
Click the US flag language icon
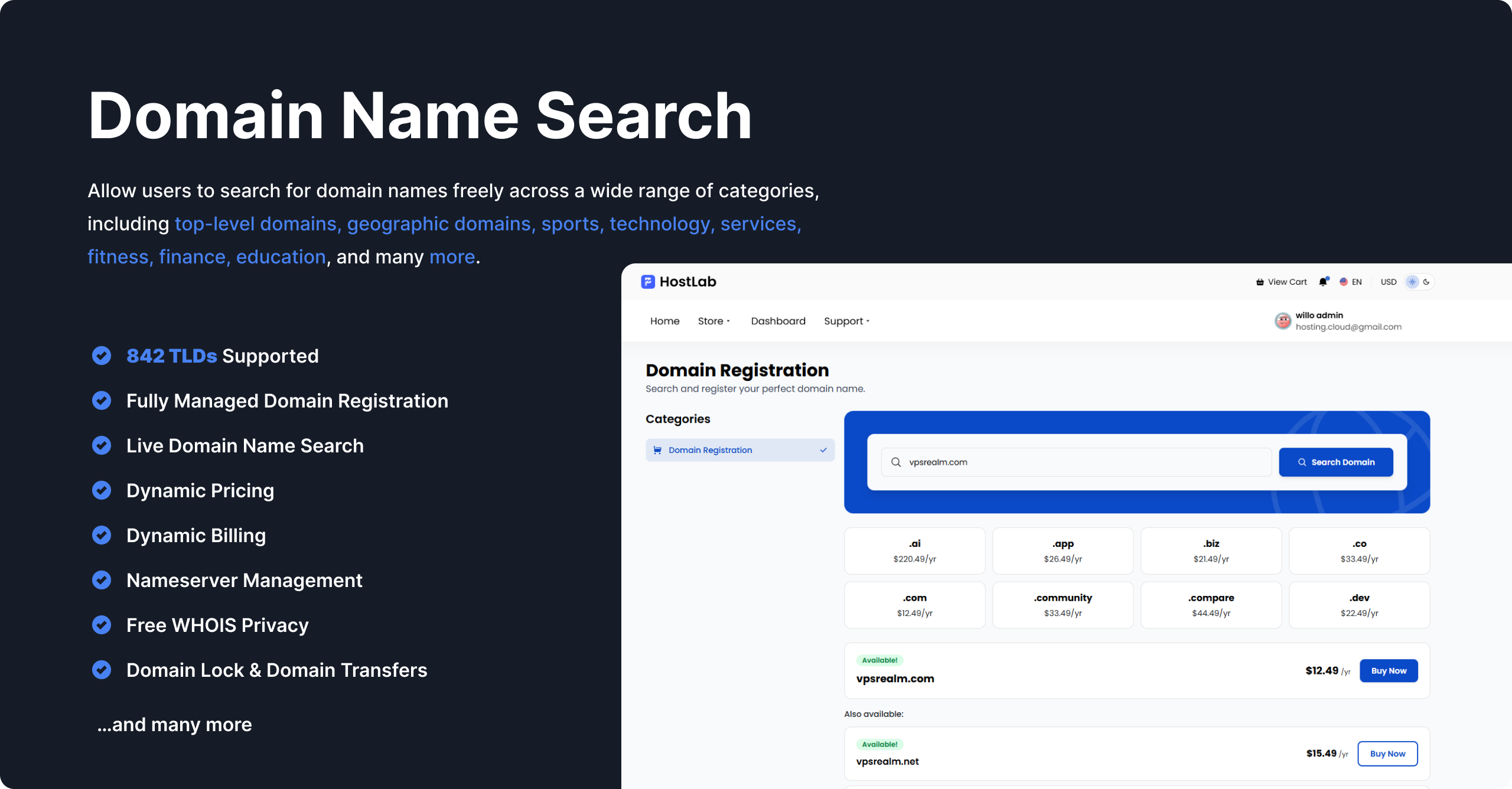pyautogui.click(x=1344, y=282)
